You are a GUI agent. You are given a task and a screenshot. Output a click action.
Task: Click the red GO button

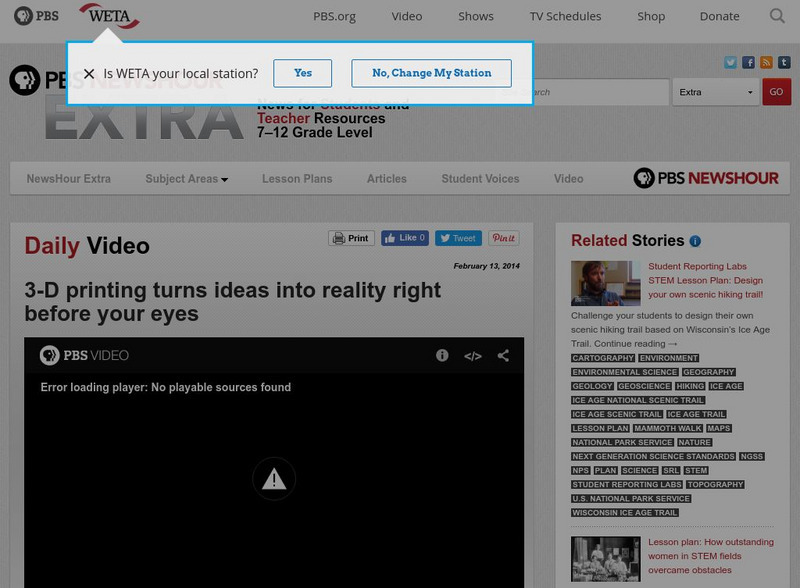pos(777,92)
